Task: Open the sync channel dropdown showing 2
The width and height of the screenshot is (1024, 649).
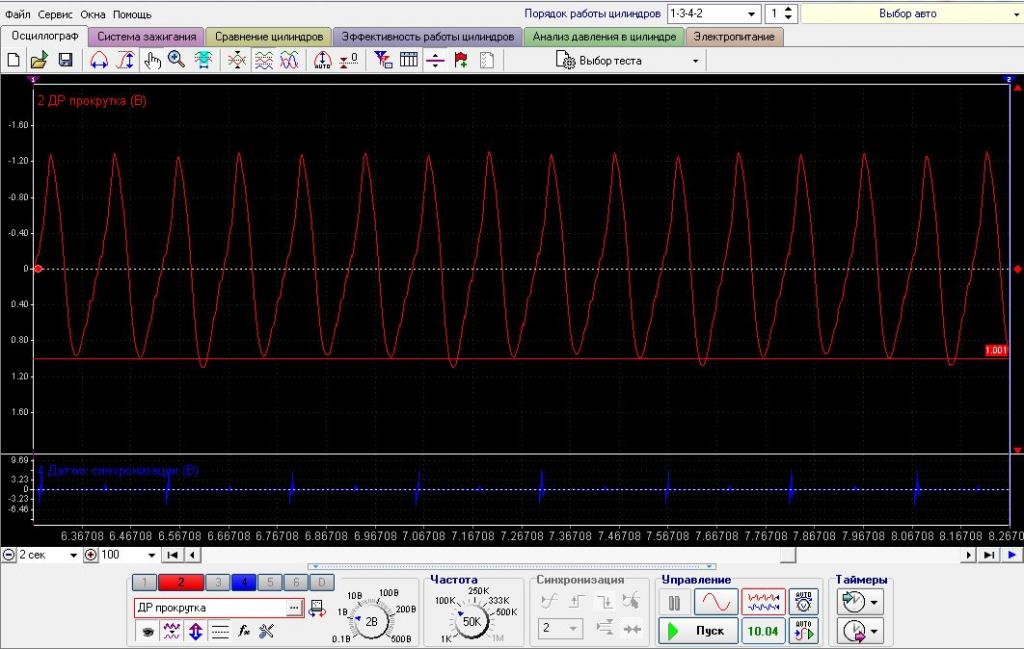Action: pos(573,628)
